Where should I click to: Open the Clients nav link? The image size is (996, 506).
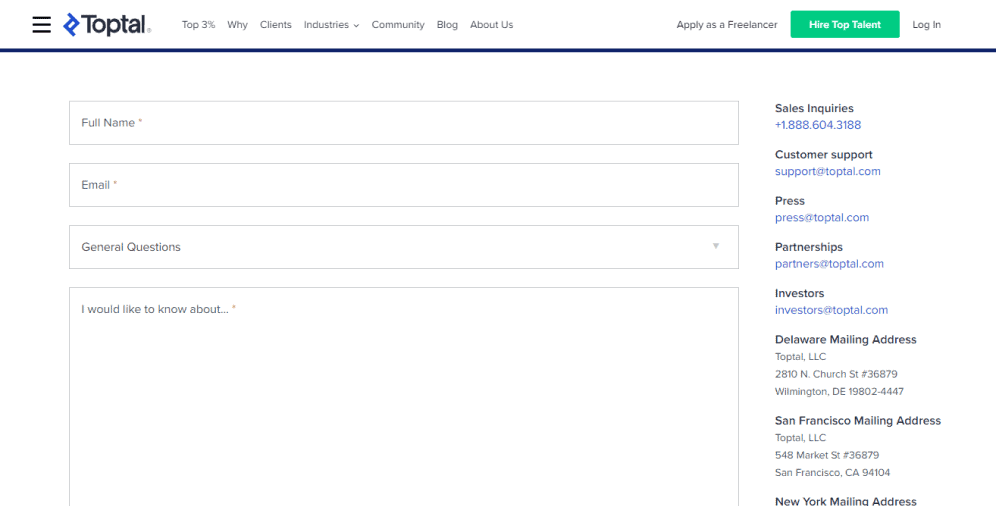pyautogui.click(x=276, y=25)
